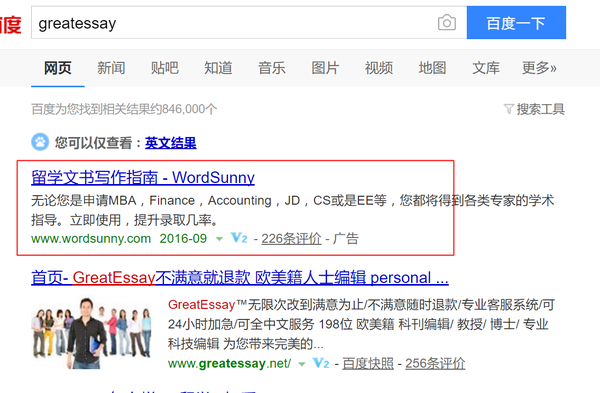Click the 广告 label on WordSunny result
The image size is (600, 393).
[346, 238]
